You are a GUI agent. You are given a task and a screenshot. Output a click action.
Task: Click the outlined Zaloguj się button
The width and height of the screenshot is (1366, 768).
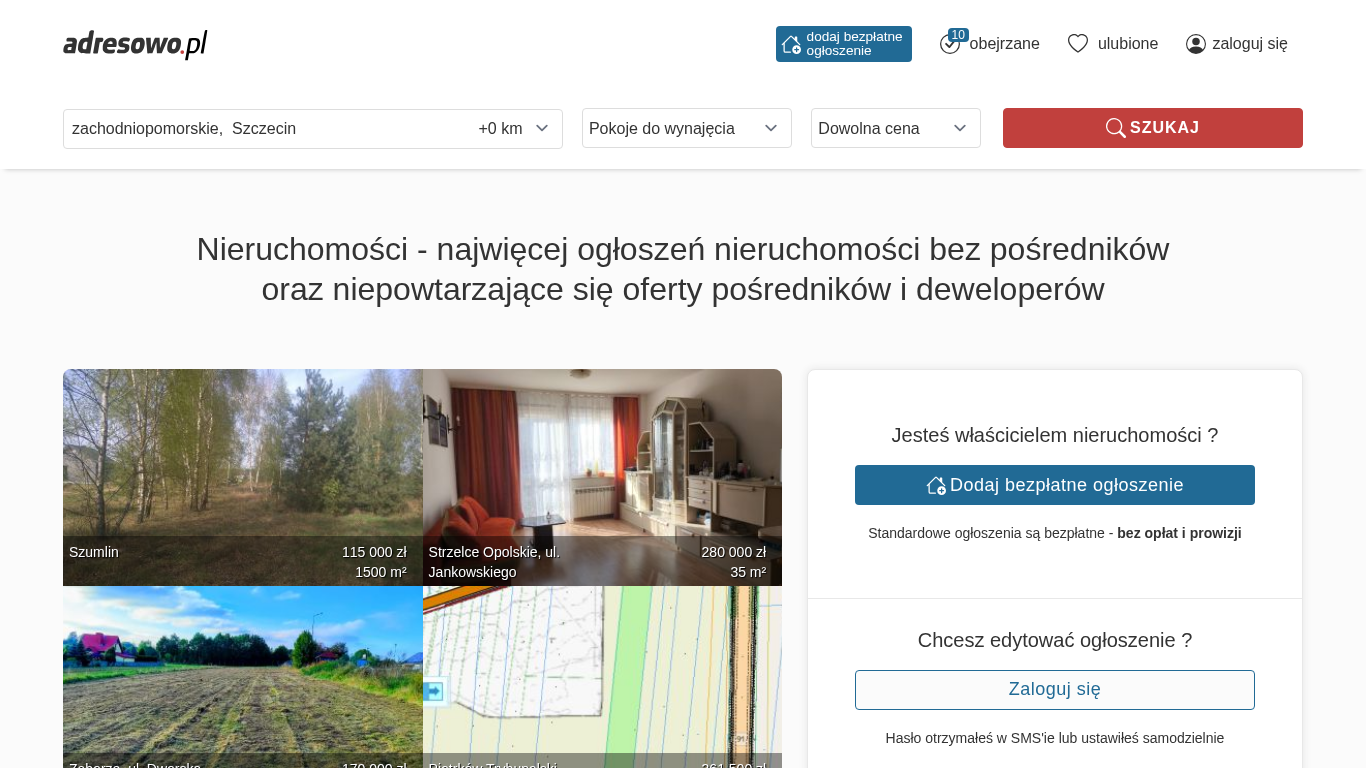click(1054, 690)
